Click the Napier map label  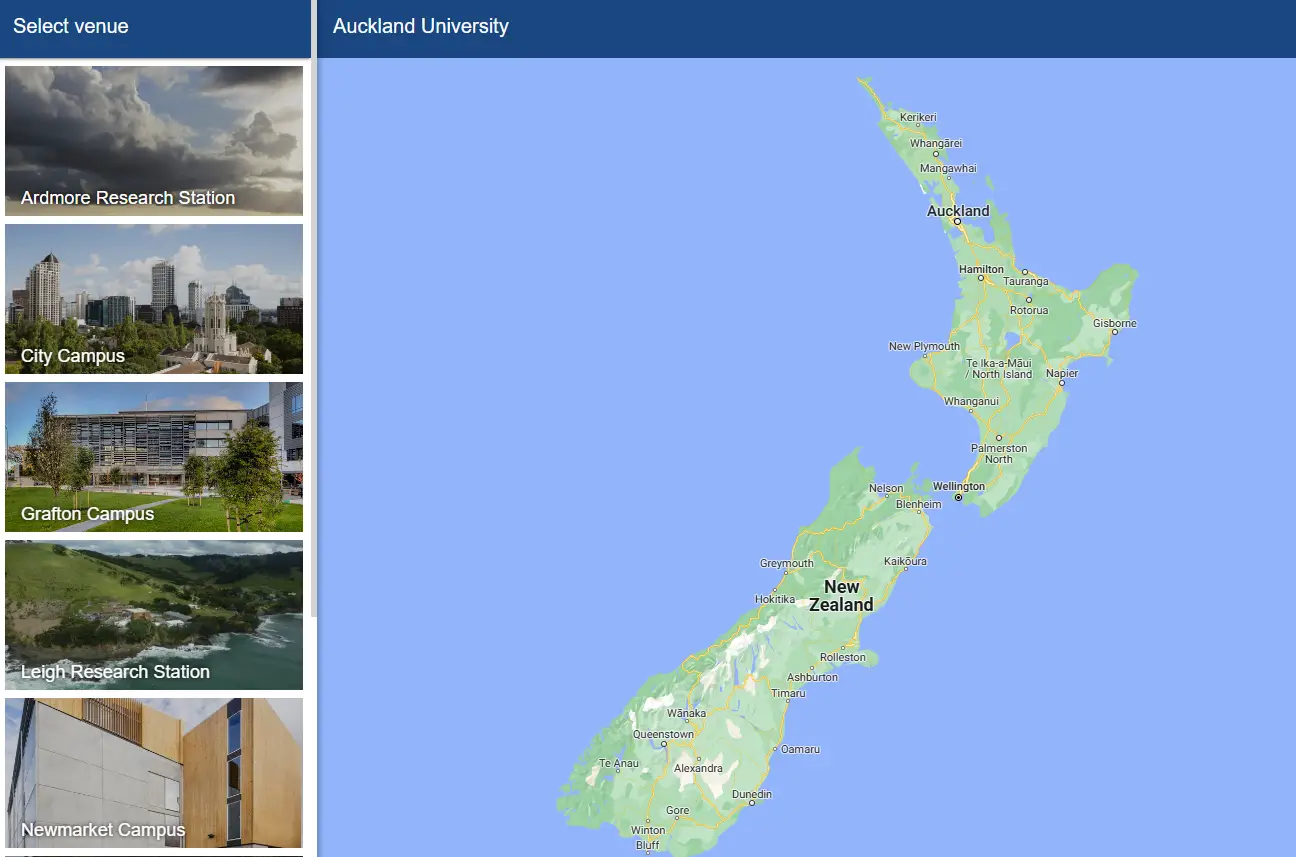point(1062,374)
